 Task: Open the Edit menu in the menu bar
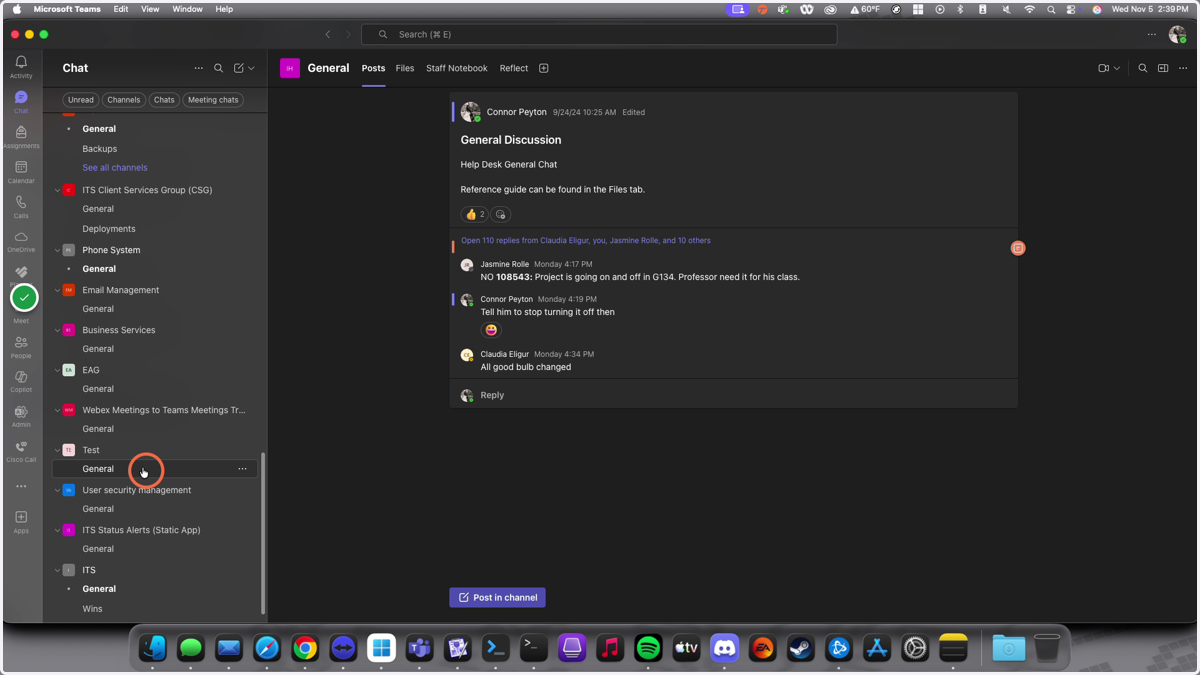click(121, 9)
